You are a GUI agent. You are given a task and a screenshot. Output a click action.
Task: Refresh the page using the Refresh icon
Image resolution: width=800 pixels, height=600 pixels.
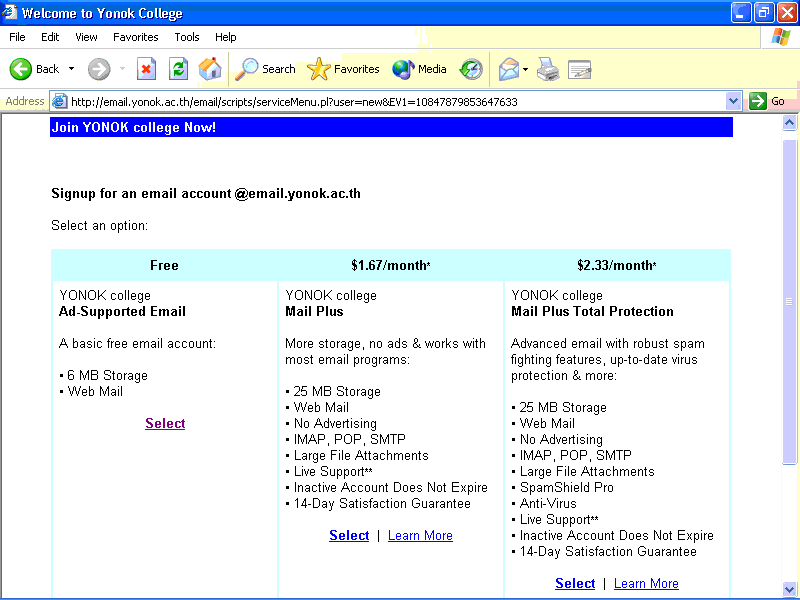pos(178,69)
